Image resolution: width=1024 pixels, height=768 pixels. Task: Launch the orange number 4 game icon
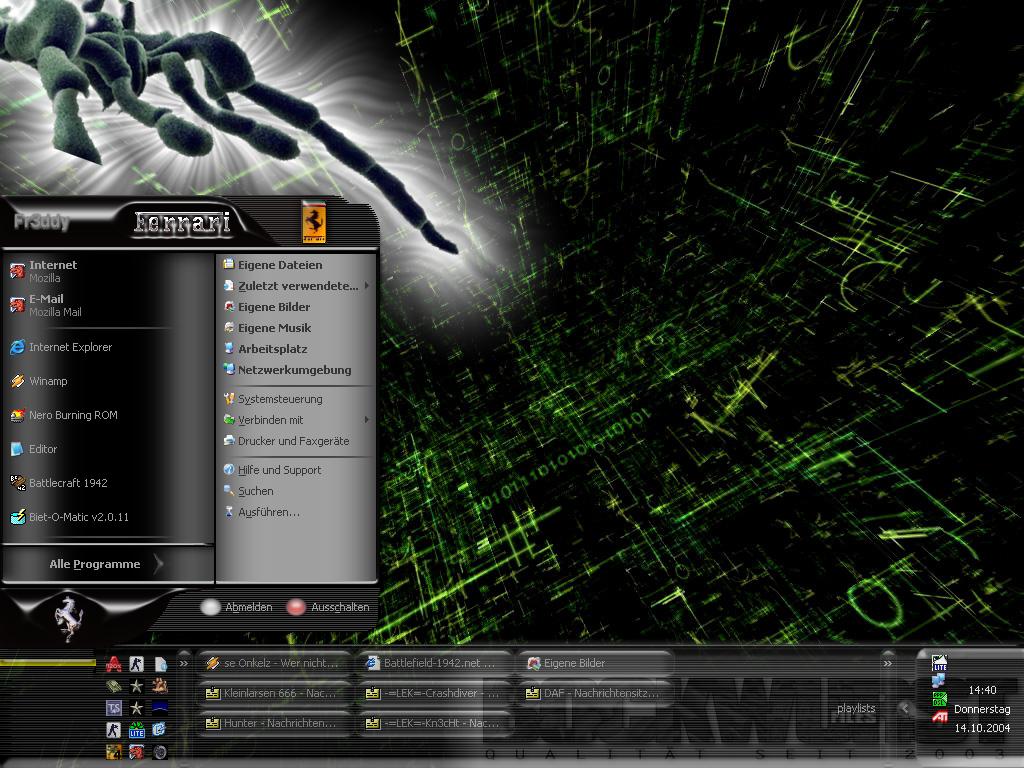pos(114,752)
